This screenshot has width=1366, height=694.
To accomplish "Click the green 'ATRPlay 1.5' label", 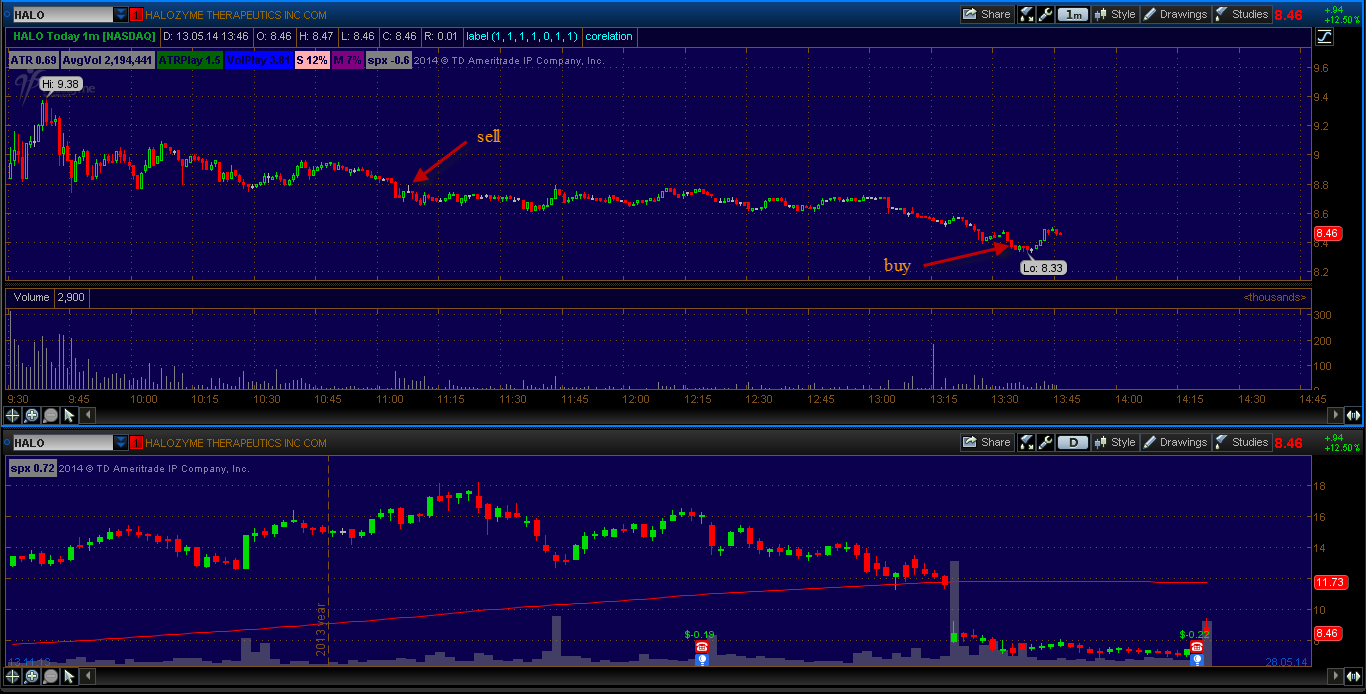I will pos(190,60).
